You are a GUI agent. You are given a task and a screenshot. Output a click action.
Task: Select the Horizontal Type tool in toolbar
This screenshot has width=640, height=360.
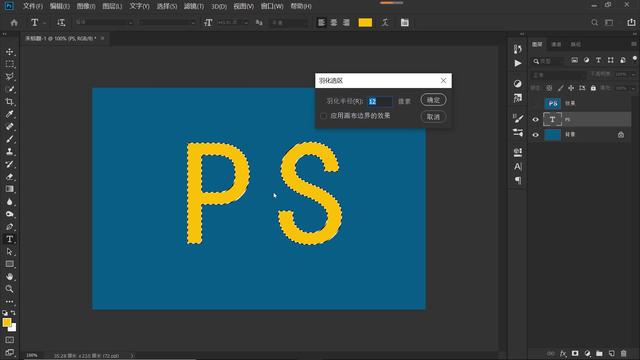pos(9,239)
